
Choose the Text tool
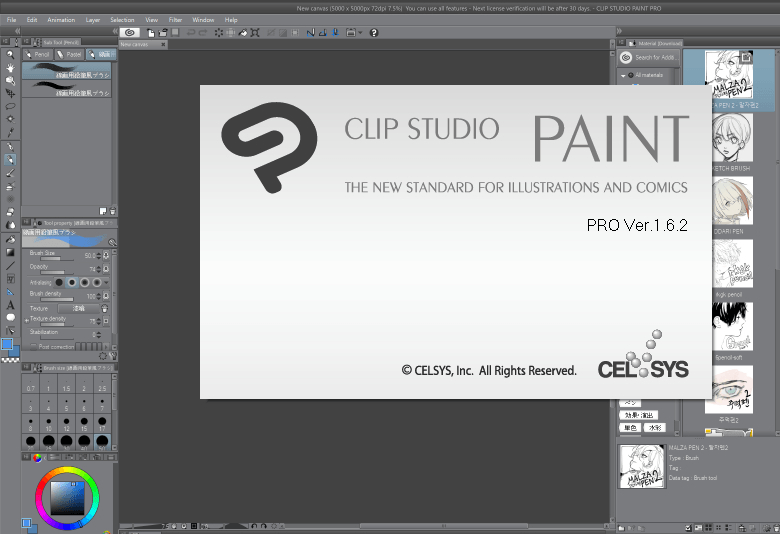click(10, 305)
